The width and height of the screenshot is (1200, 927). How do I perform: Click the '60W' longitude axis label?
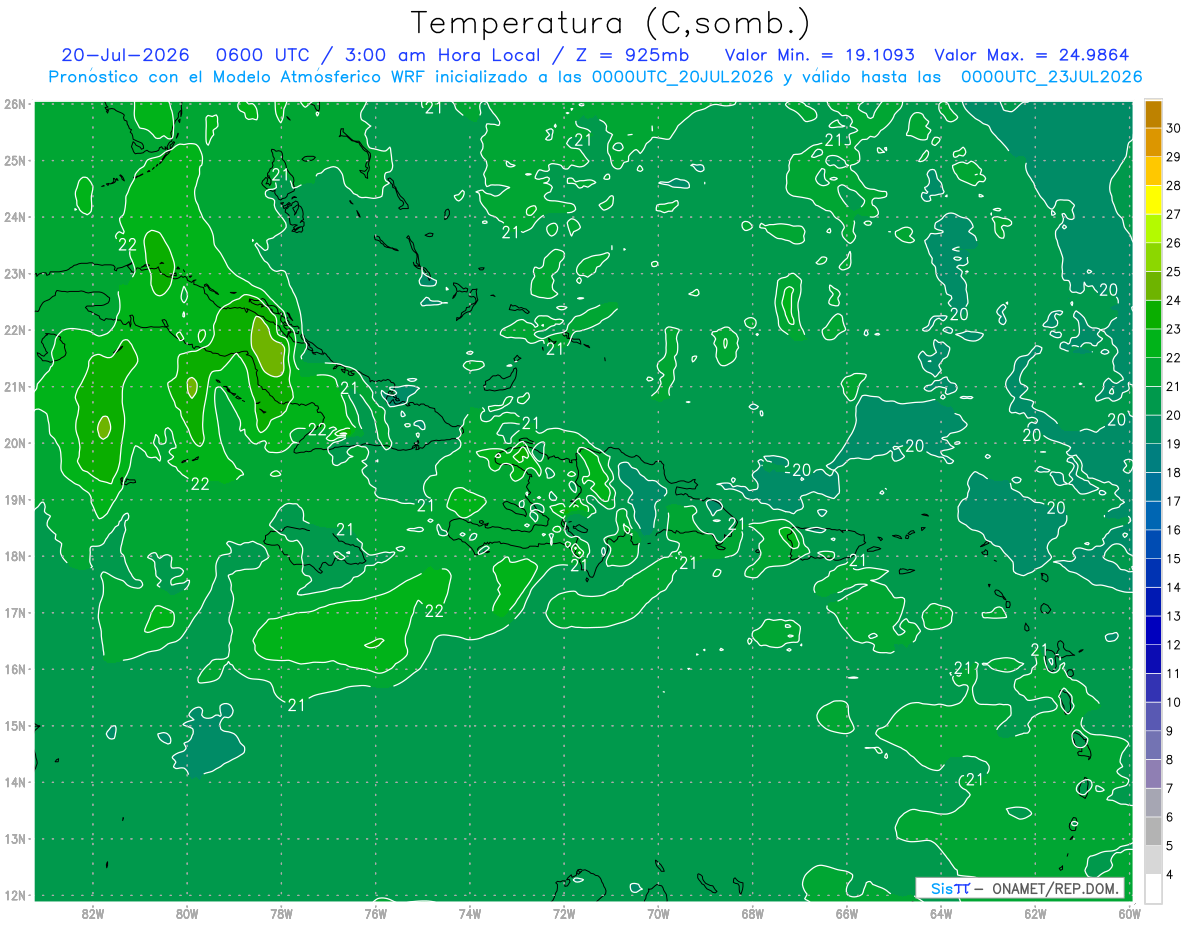[1129, 913]
